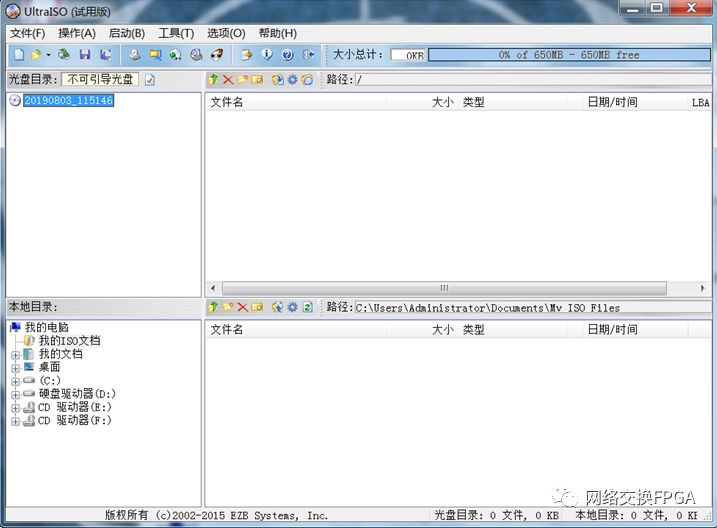The height and width of the screenshot is (528, 717).
Task: Select 20190803_115146 disc tree root
Action: (69, 100)
